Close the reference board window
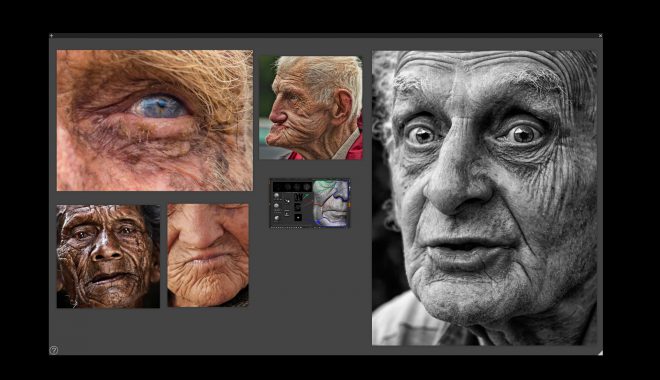 pyautogui.click(x=600, y=36)
